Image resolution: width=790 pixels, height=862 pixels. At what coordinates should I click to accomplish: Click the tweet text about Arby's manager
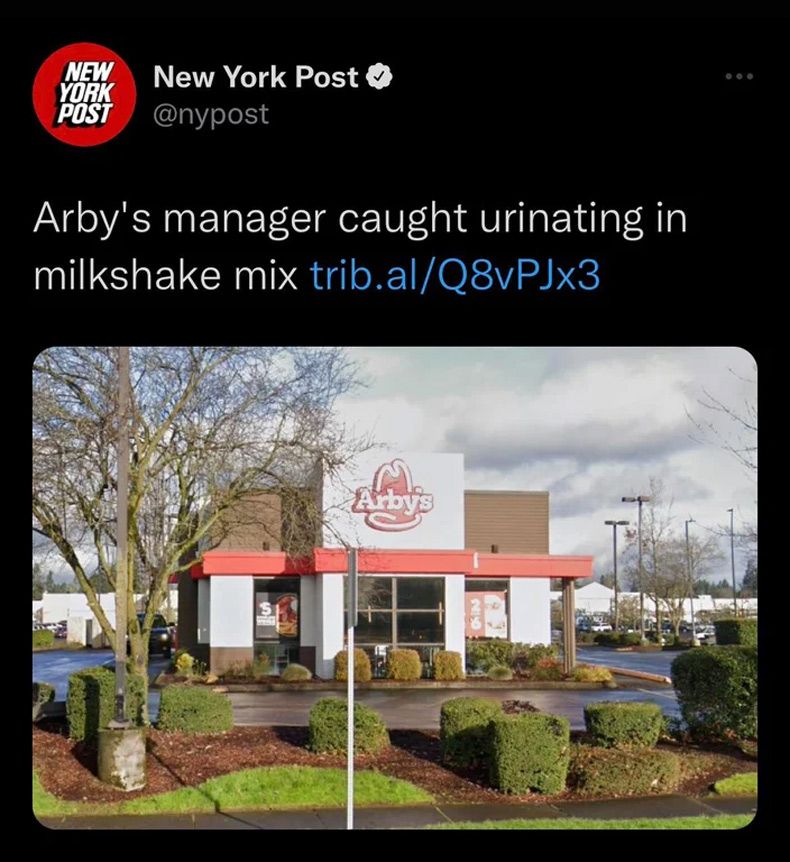tap(360, 247)
